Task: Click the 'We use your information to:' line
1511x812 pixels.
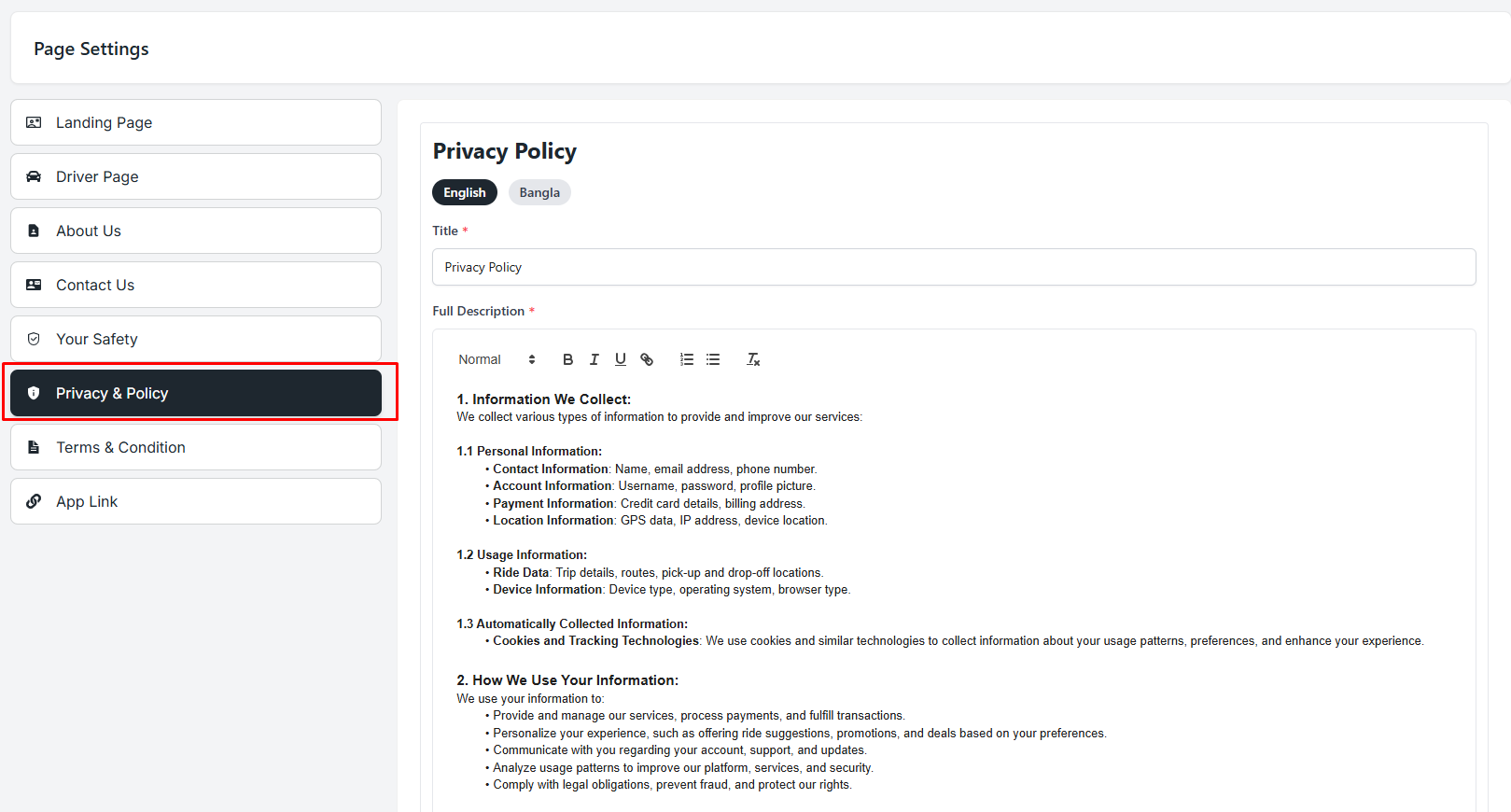Action: pyautogui.click(x=530, y=699)
